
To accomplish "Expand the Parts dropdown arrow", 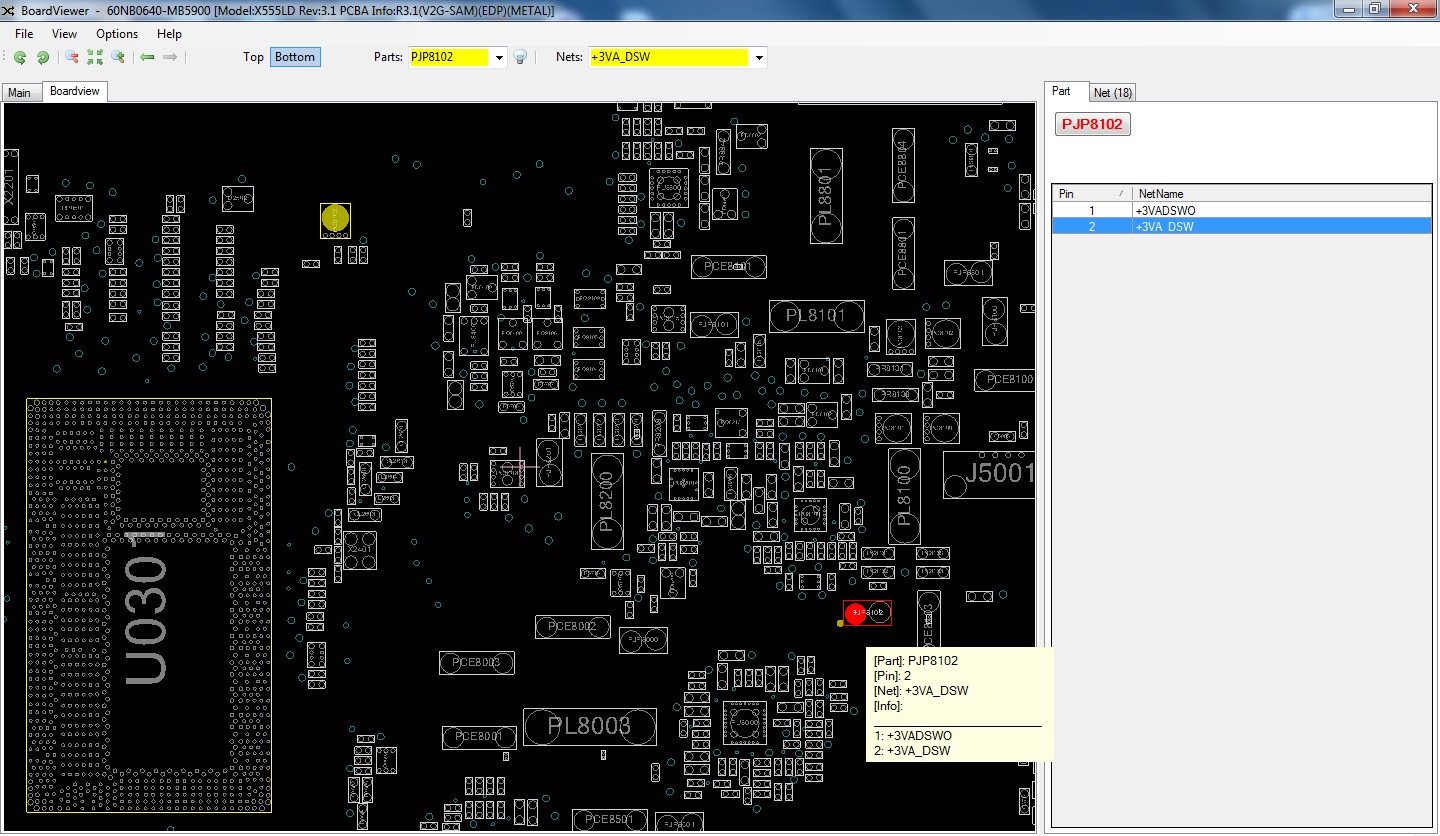I will 500,57.
